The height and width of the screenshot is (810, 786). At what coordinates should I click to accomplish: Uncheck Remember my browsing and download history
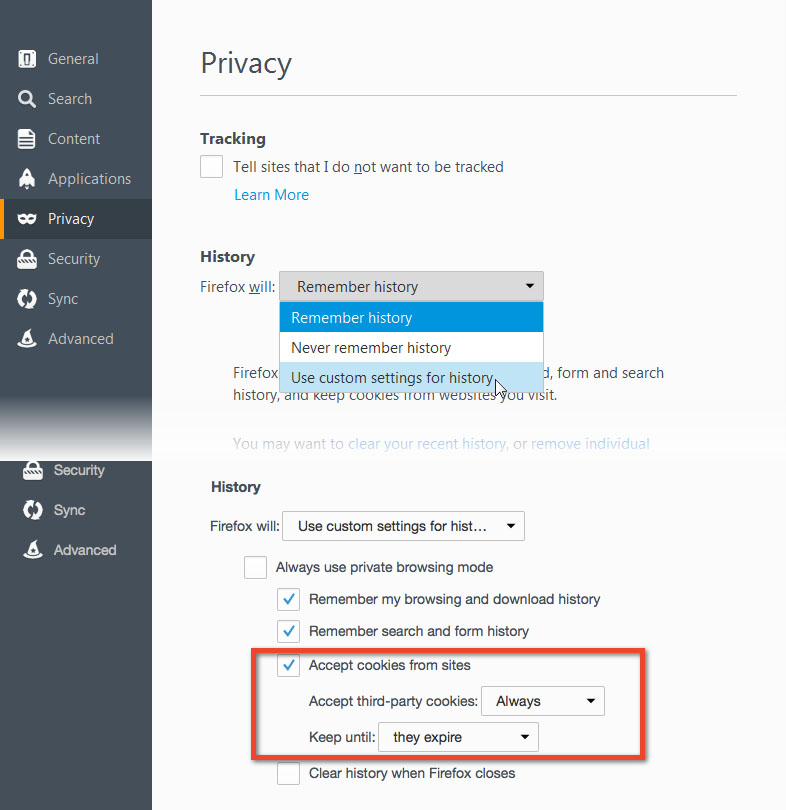(288, 599)
